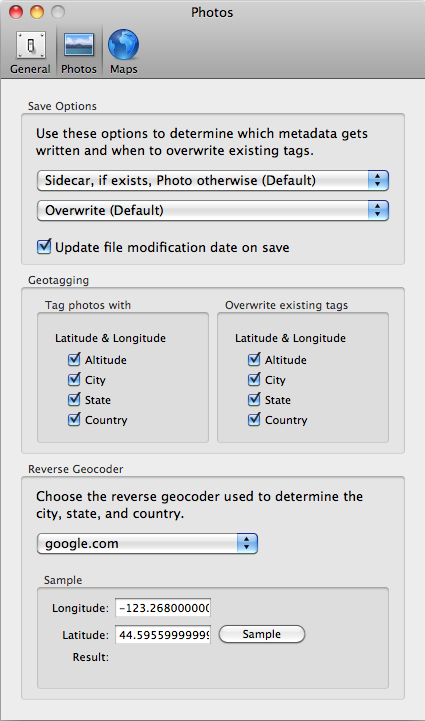Uncheck Altitude under Overwrite existing tags
425x721 pixels.
coord(254,360)
